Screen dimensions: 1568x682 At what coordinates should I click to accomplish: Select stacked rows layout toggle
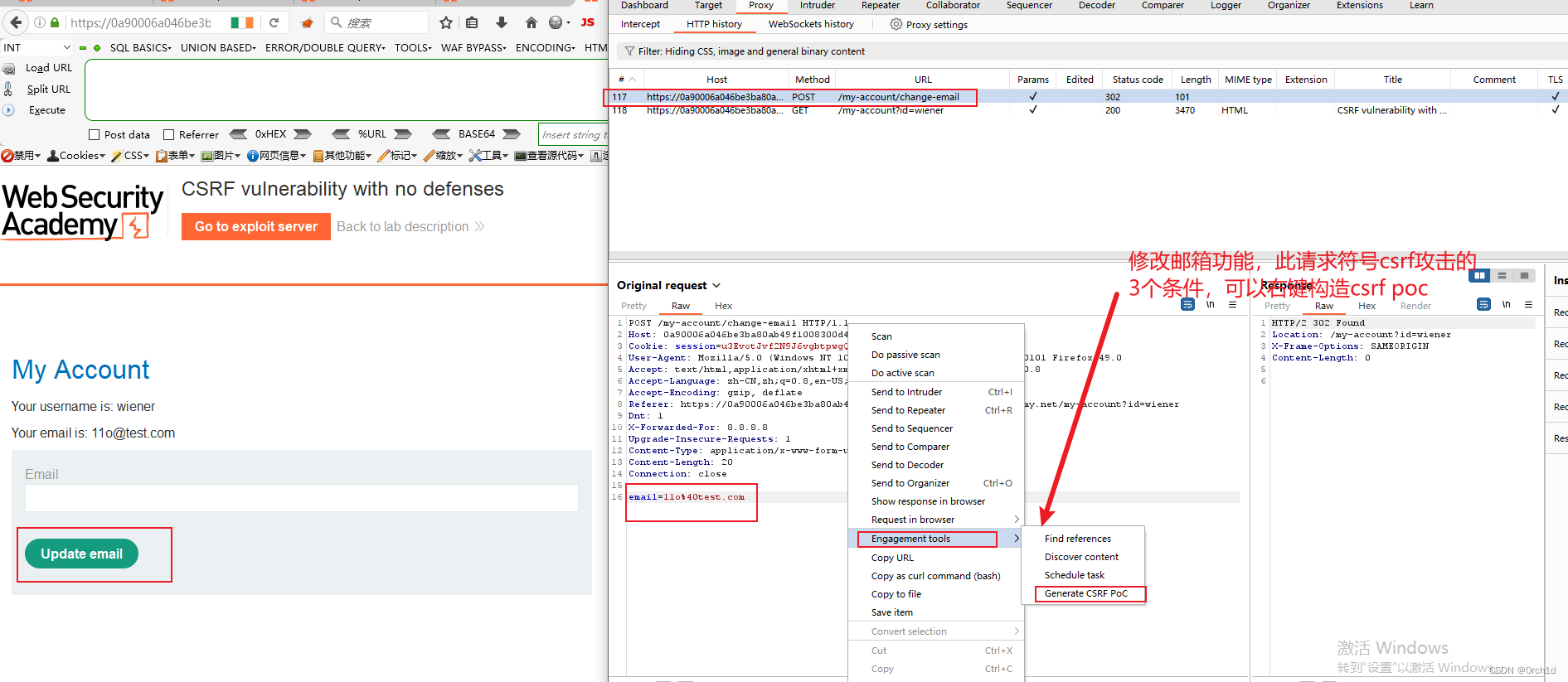(1502, 276)
